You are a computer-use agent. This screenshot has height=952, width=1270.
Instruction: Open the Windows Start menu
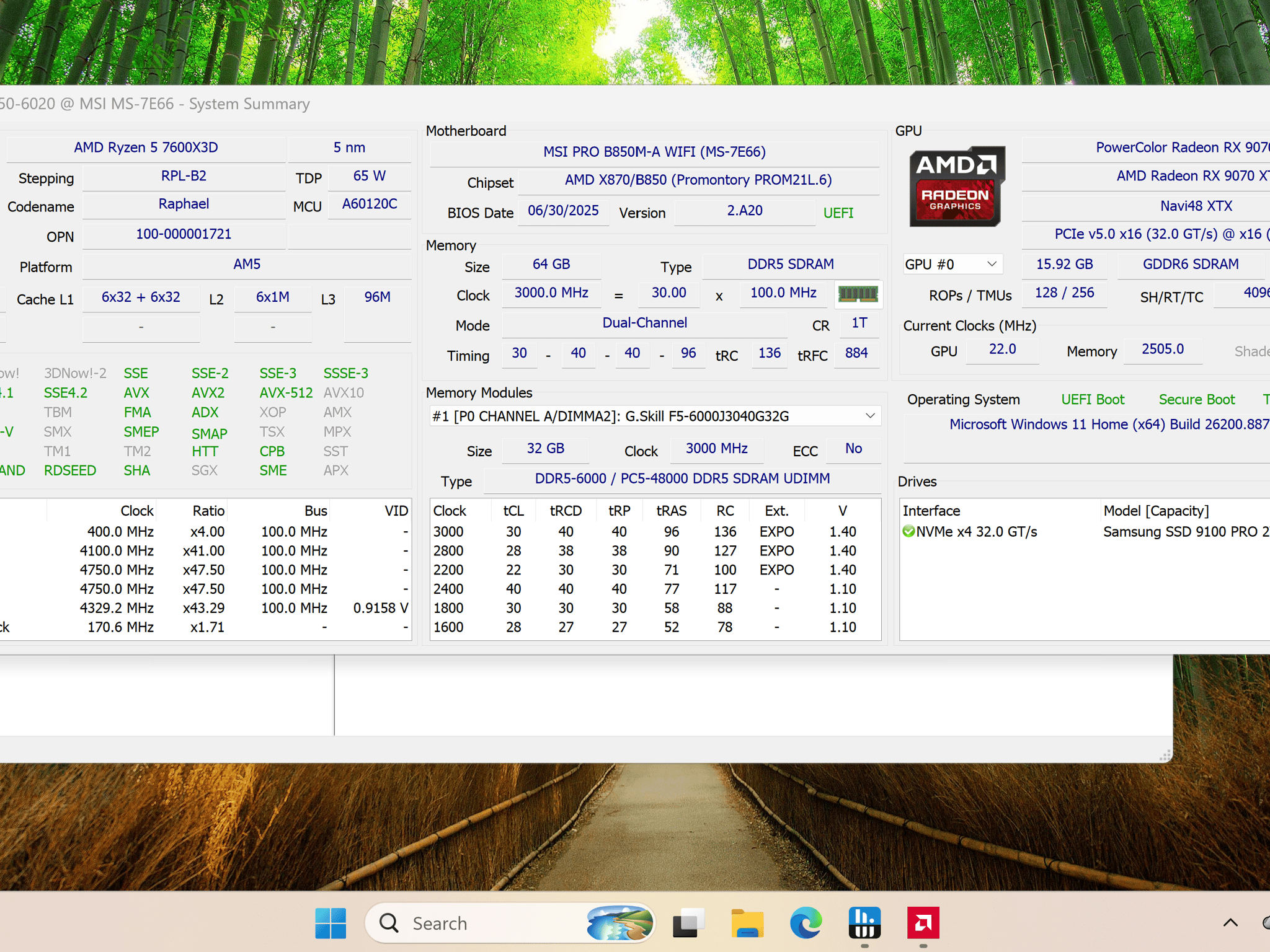331,923
